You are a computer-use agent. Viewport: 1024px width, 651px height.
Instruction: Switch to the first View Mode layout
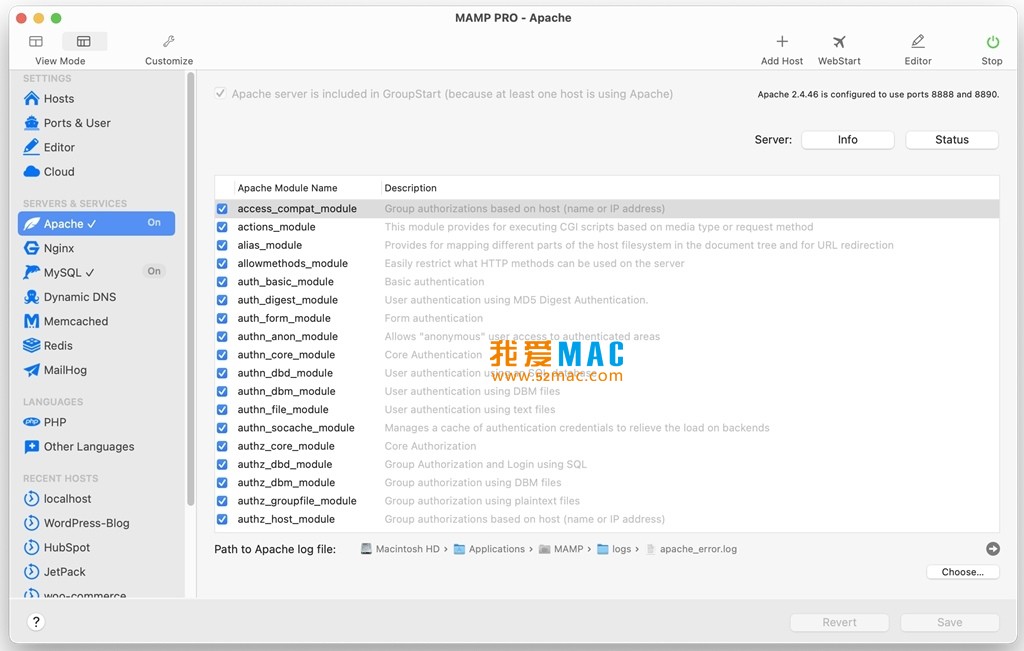click(x=36, y=41)
